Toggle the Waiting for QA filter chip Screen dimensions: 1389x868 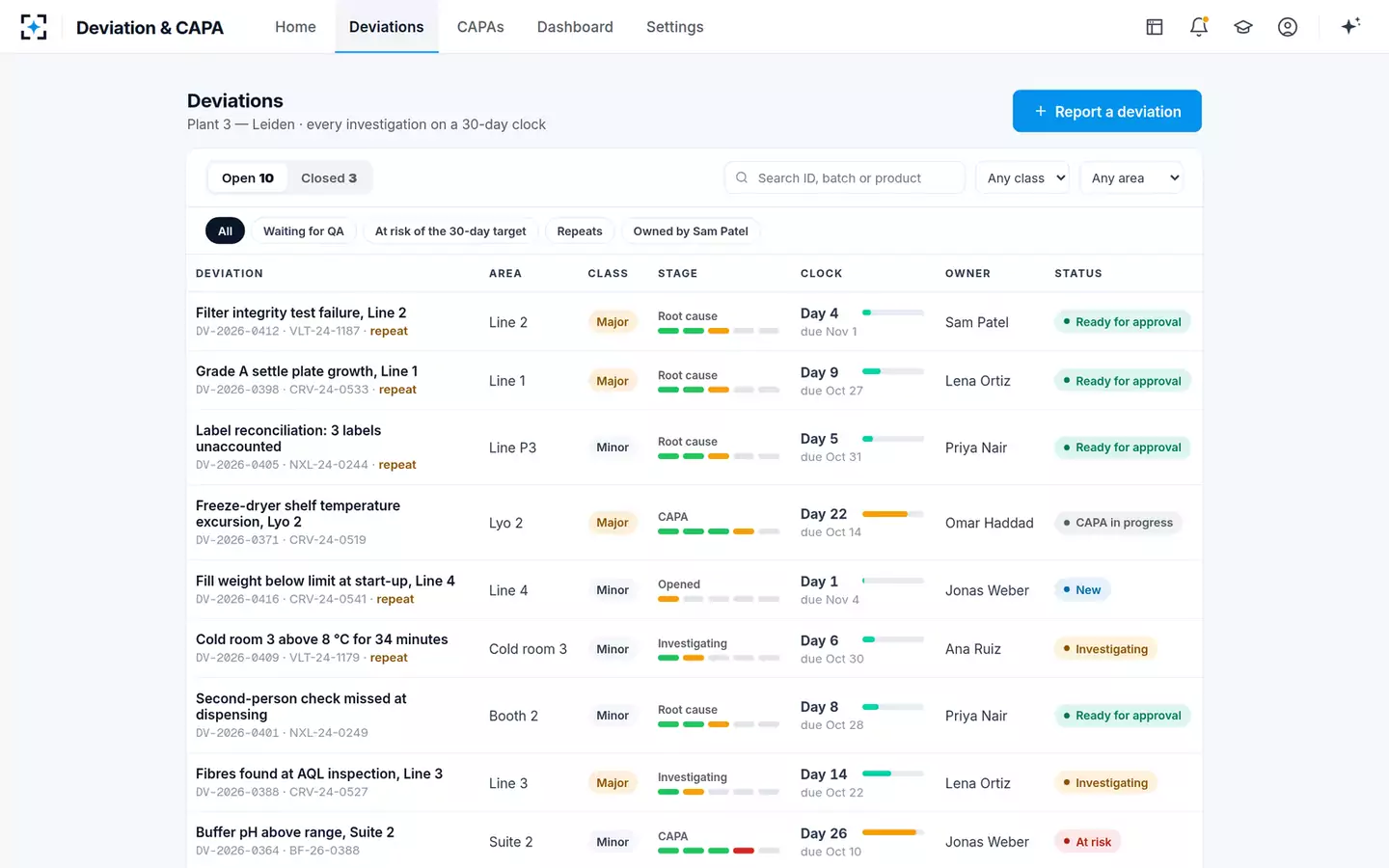[x=304, y=231]
